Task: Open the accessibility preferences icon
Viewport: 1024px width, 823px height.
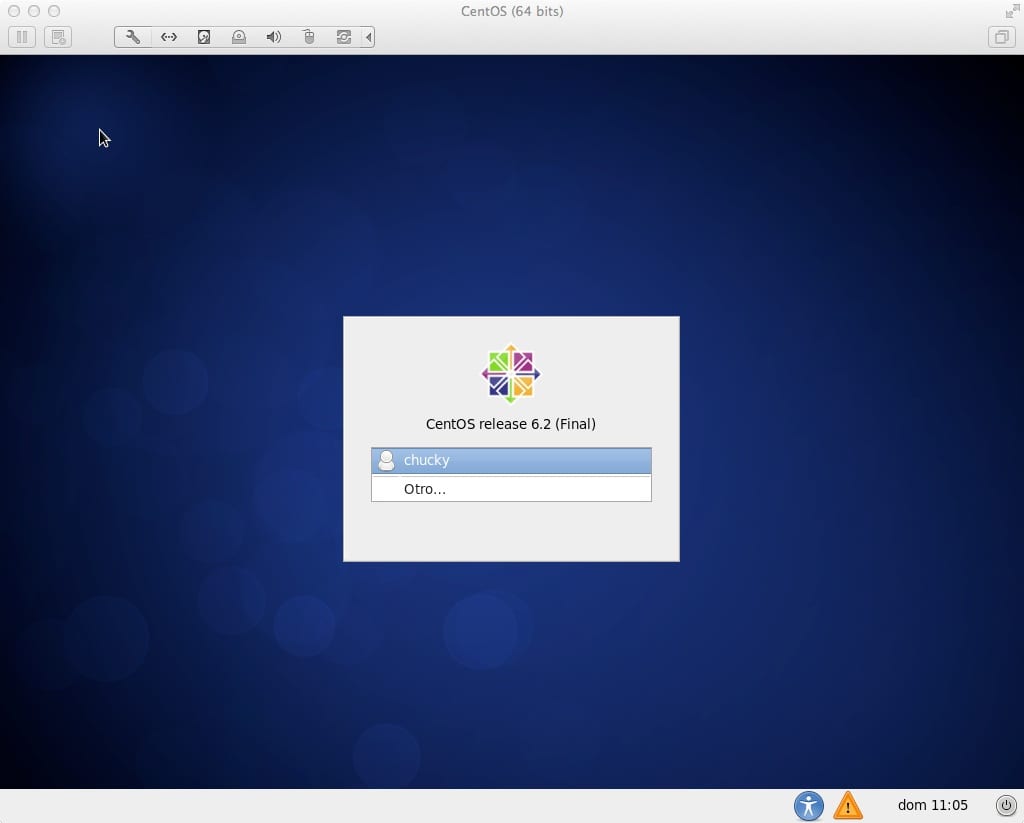Action: click(x=808, y=805)
